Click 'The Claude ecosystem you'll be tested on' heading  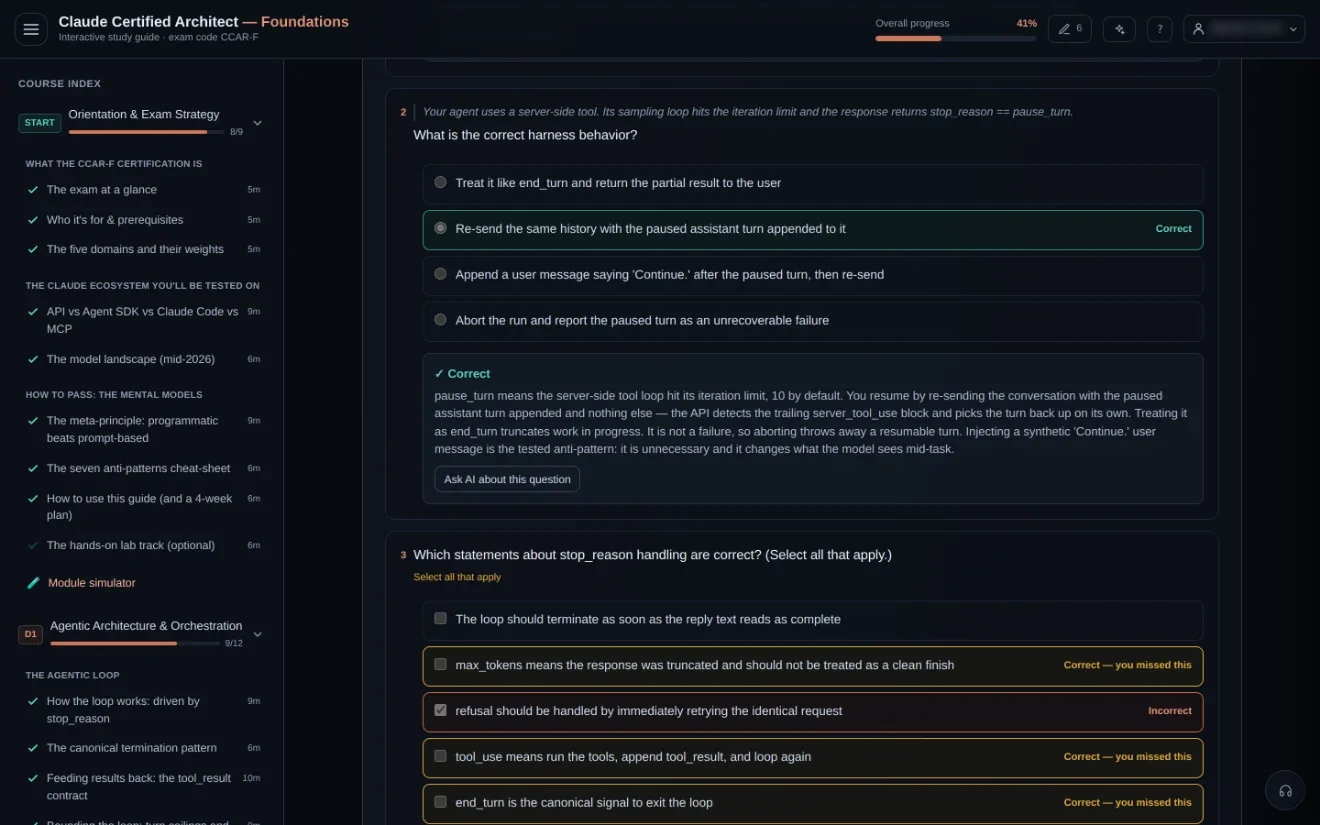coord(143,286)
